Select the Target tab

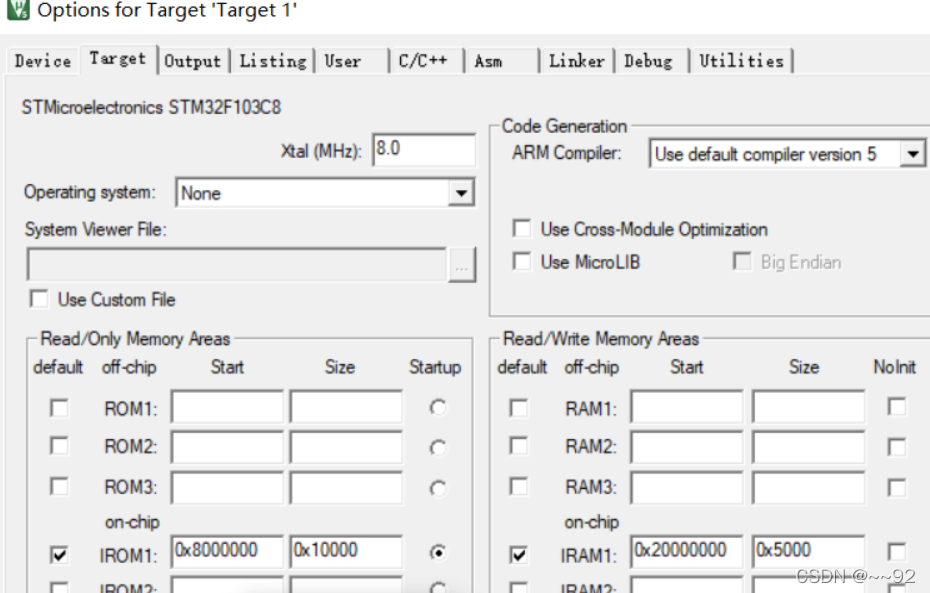(x=118, y=59)
